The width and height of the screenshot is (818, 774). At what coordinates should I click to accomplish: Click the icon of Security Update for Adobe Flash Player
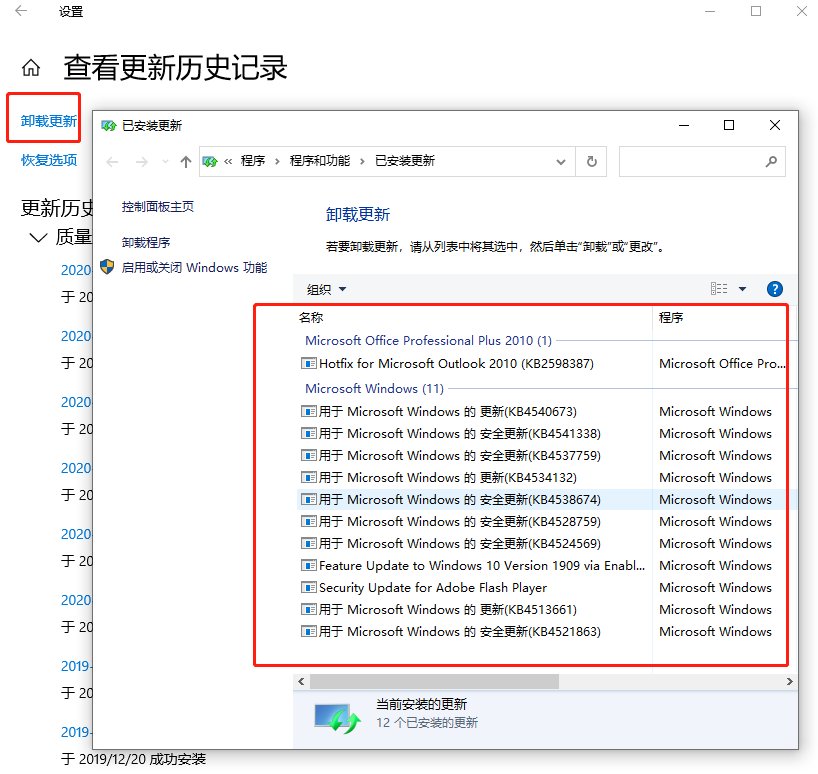(309, 587)
